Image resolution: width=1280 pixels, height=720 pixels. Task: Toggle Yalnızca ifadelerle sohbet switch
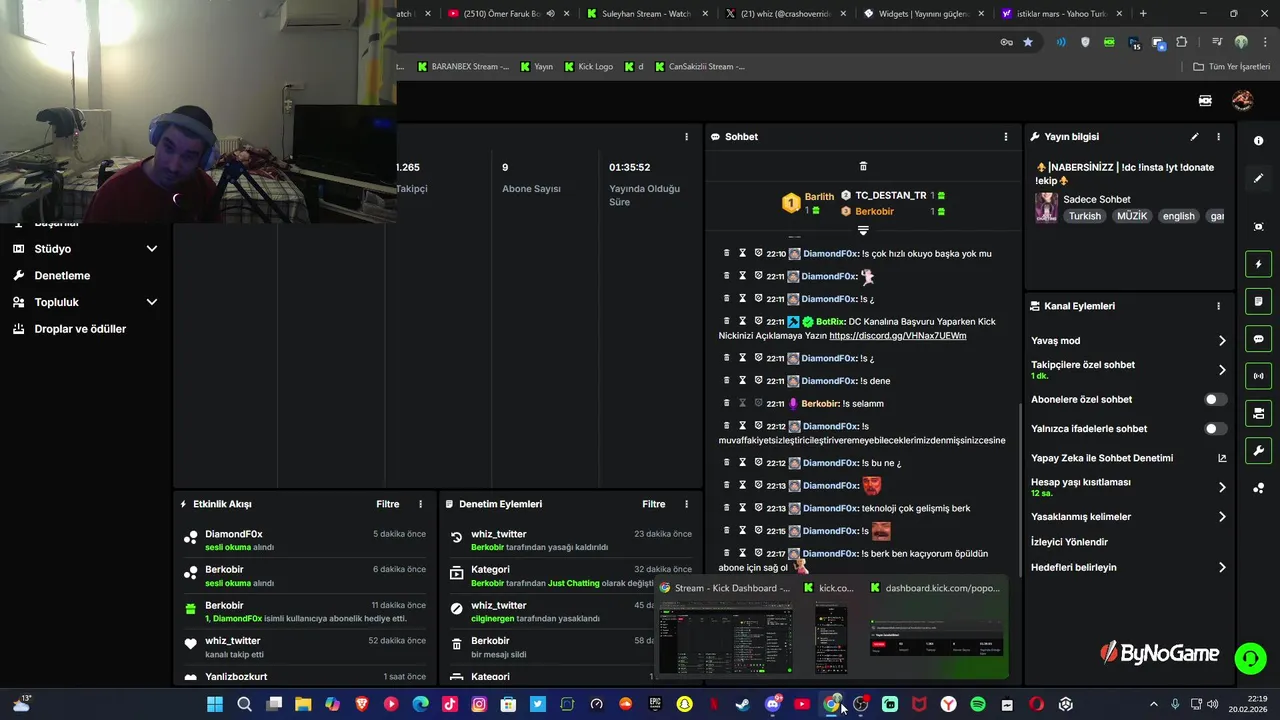point(1215,429)
